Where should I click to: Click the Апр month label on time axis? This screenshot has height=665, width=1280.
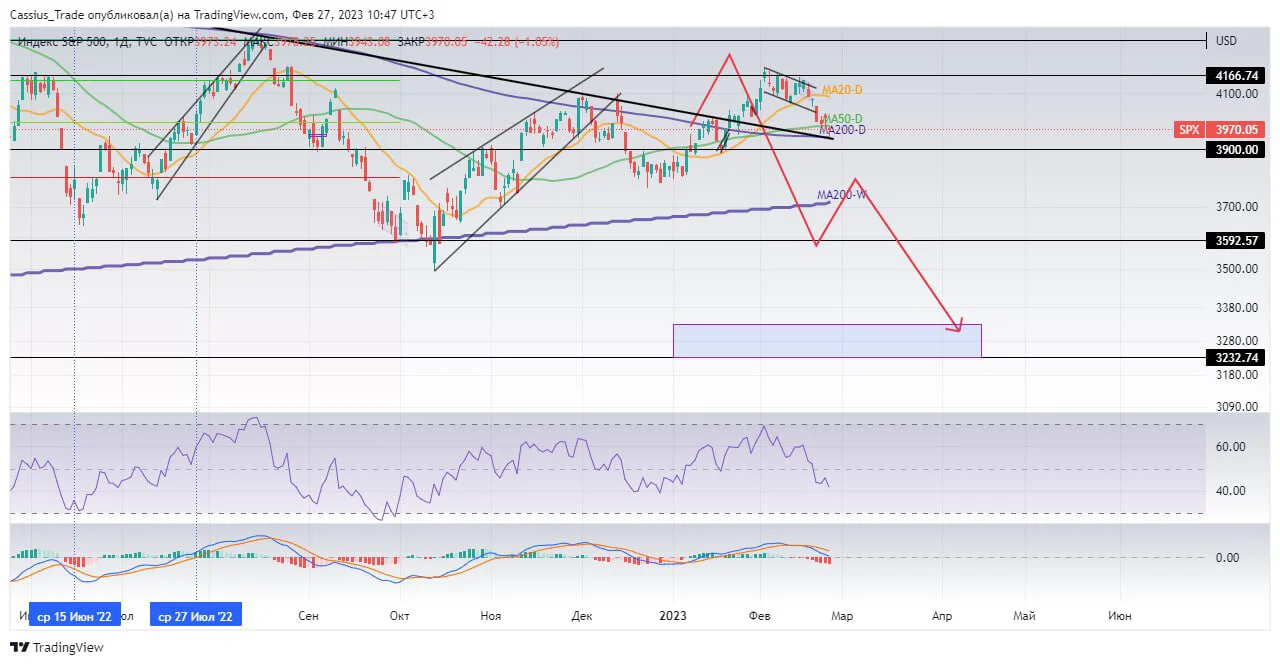click(940, 616)
